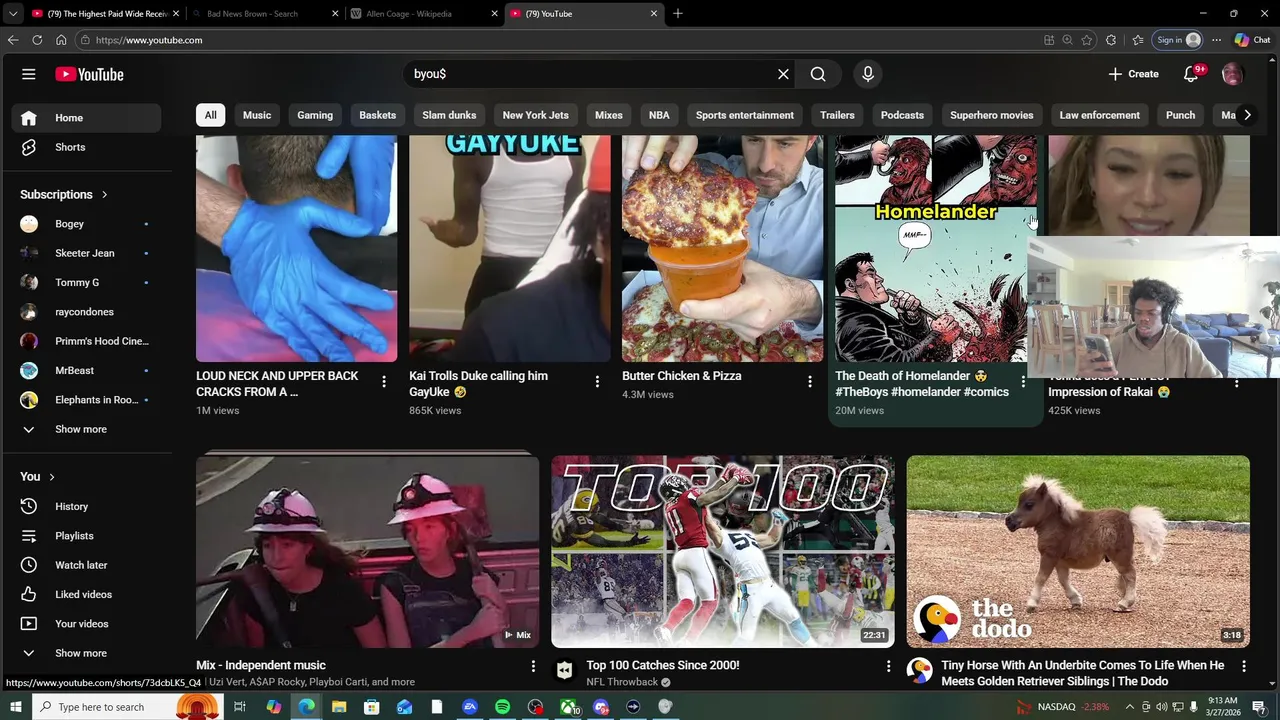
Task: Open the Skeeter Jean subscription
Action: click(x=86, y=253)
